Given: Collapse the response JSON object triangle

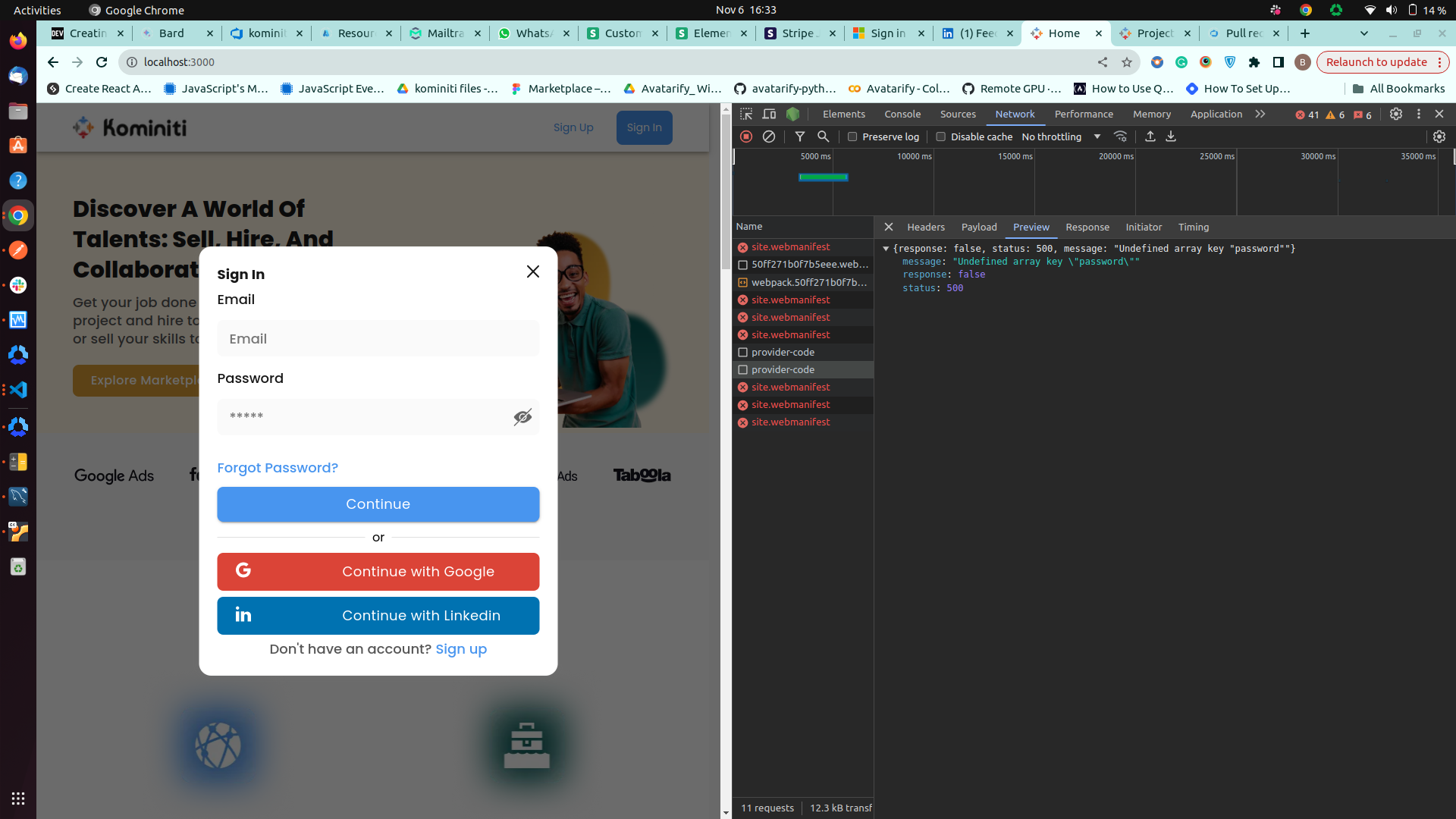Looking at the screenshot, I should [886, 249].
